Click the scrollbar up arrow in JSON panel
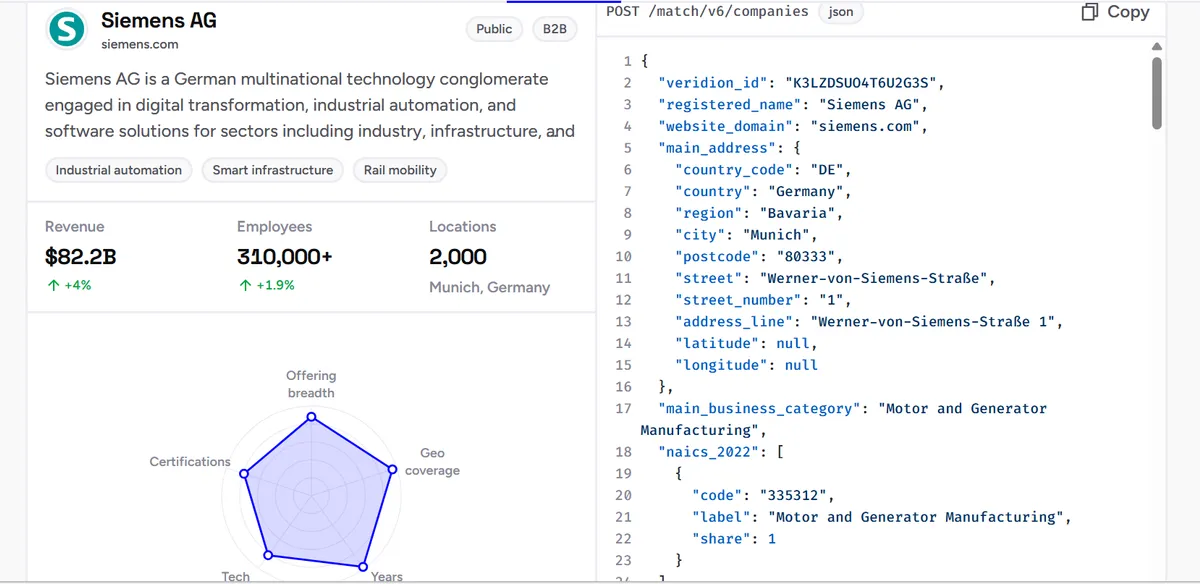1200x584 pixels. [1157, 46]
